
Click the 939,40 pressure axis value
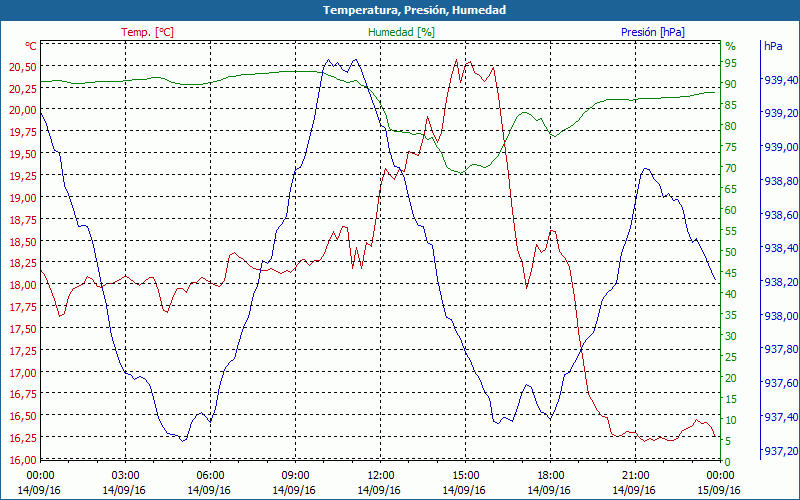(779, 80)
